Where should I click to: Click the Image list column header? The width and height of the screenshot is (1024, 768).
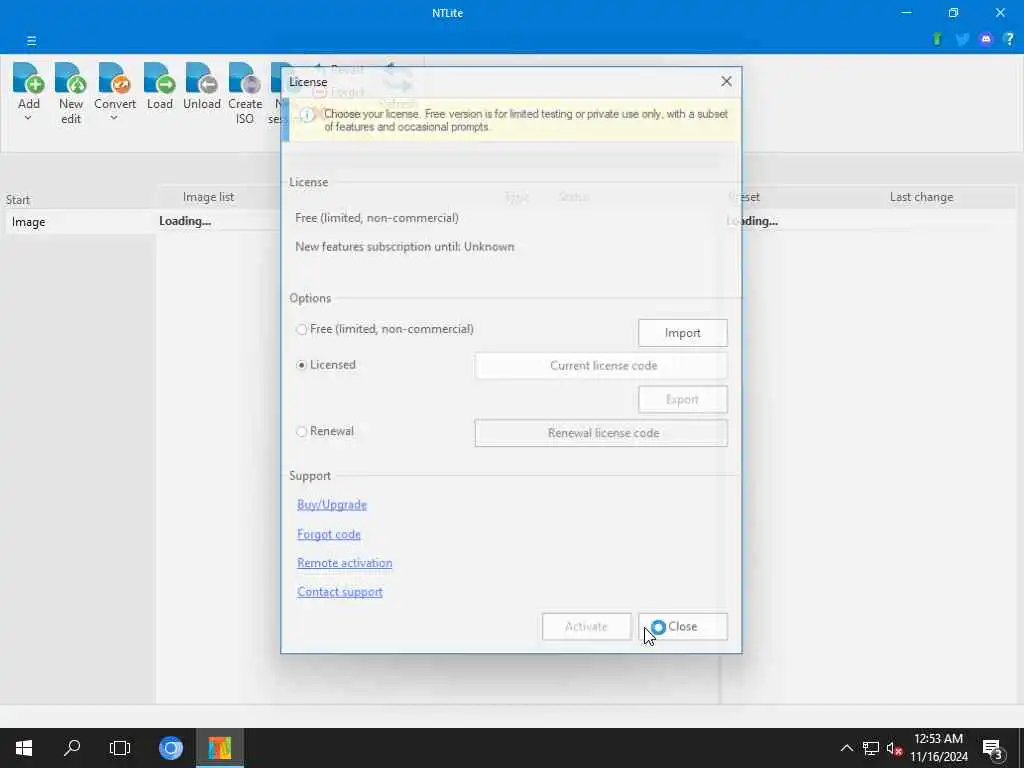(x=208, y=197)
